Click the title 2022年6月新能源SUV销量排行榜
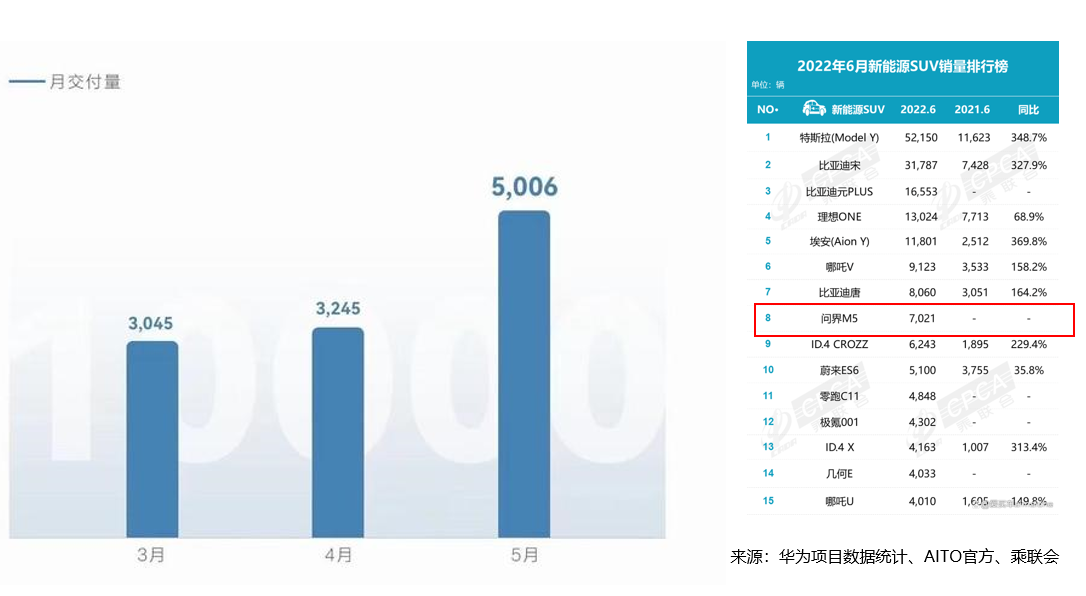Image resolution: width=1086 pixels, height=596 pixels. coord(902,66)
